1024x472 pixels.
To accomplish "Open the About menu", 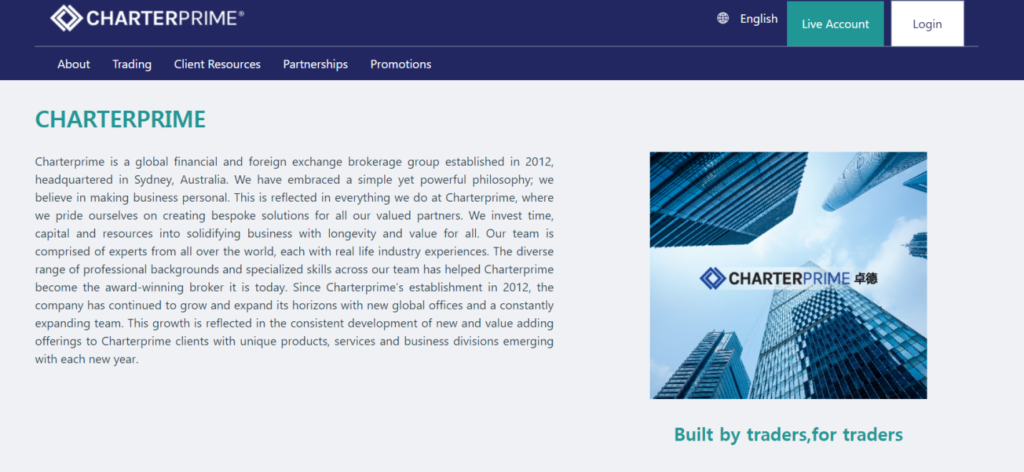I will click(74, 64).
